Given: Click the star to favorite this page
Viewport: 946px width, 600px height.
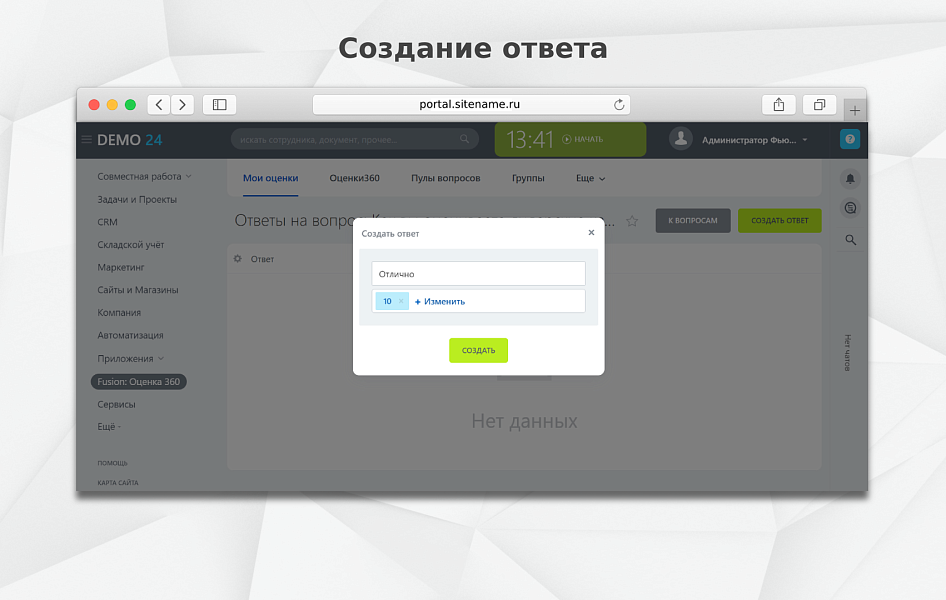Looking at the screenshot, I should click(632, 220).
